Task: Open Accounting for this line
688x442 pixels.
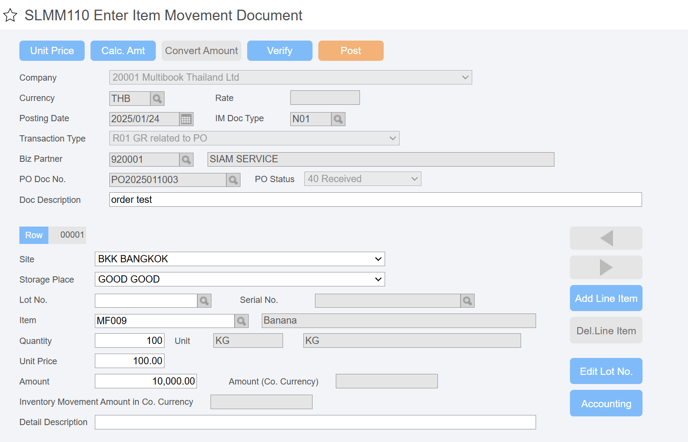Action: [606, 403]
